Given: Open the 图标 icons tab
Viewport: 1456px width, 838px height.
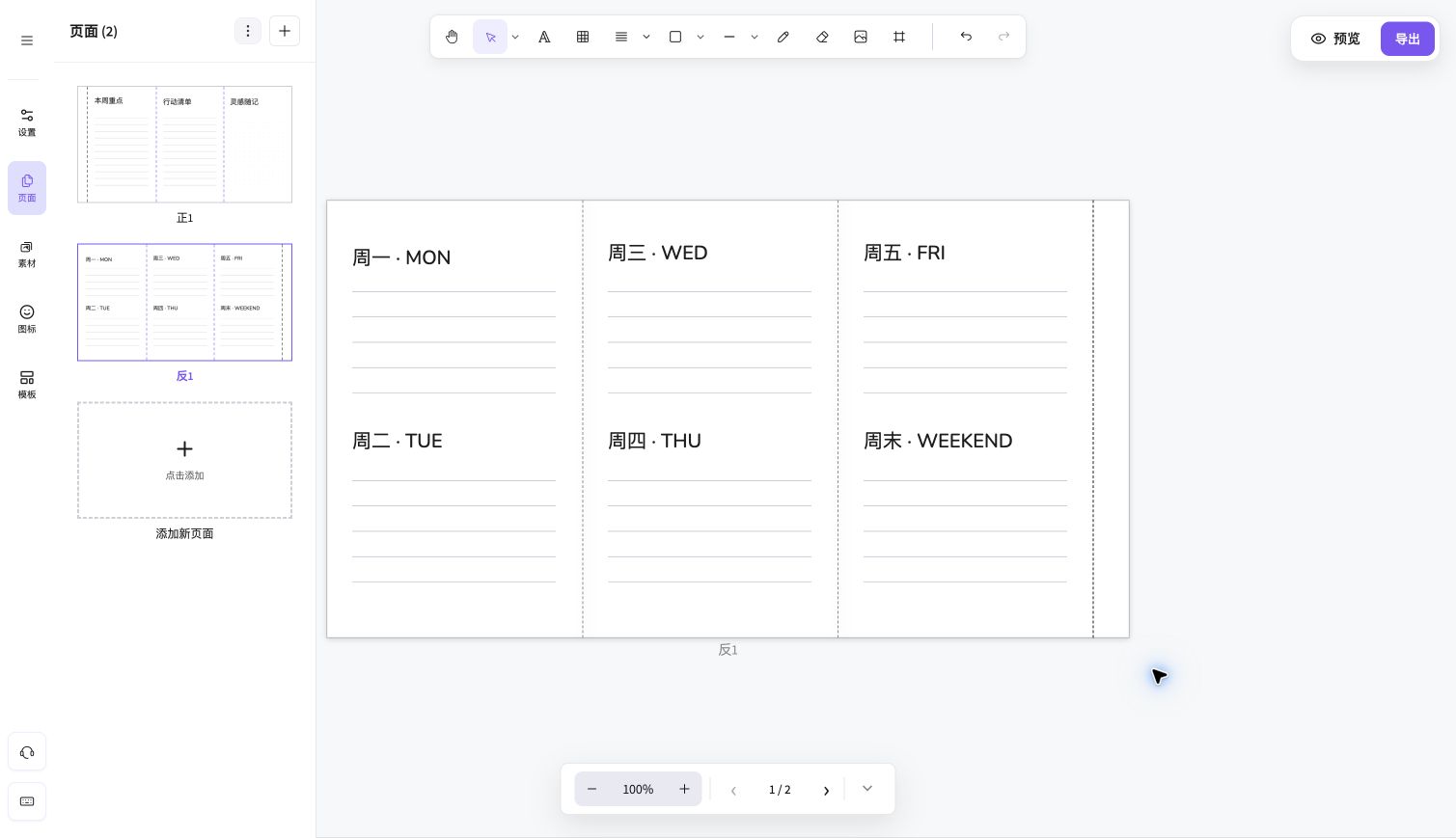Looking at the screenshot, I should click(27, 319).
